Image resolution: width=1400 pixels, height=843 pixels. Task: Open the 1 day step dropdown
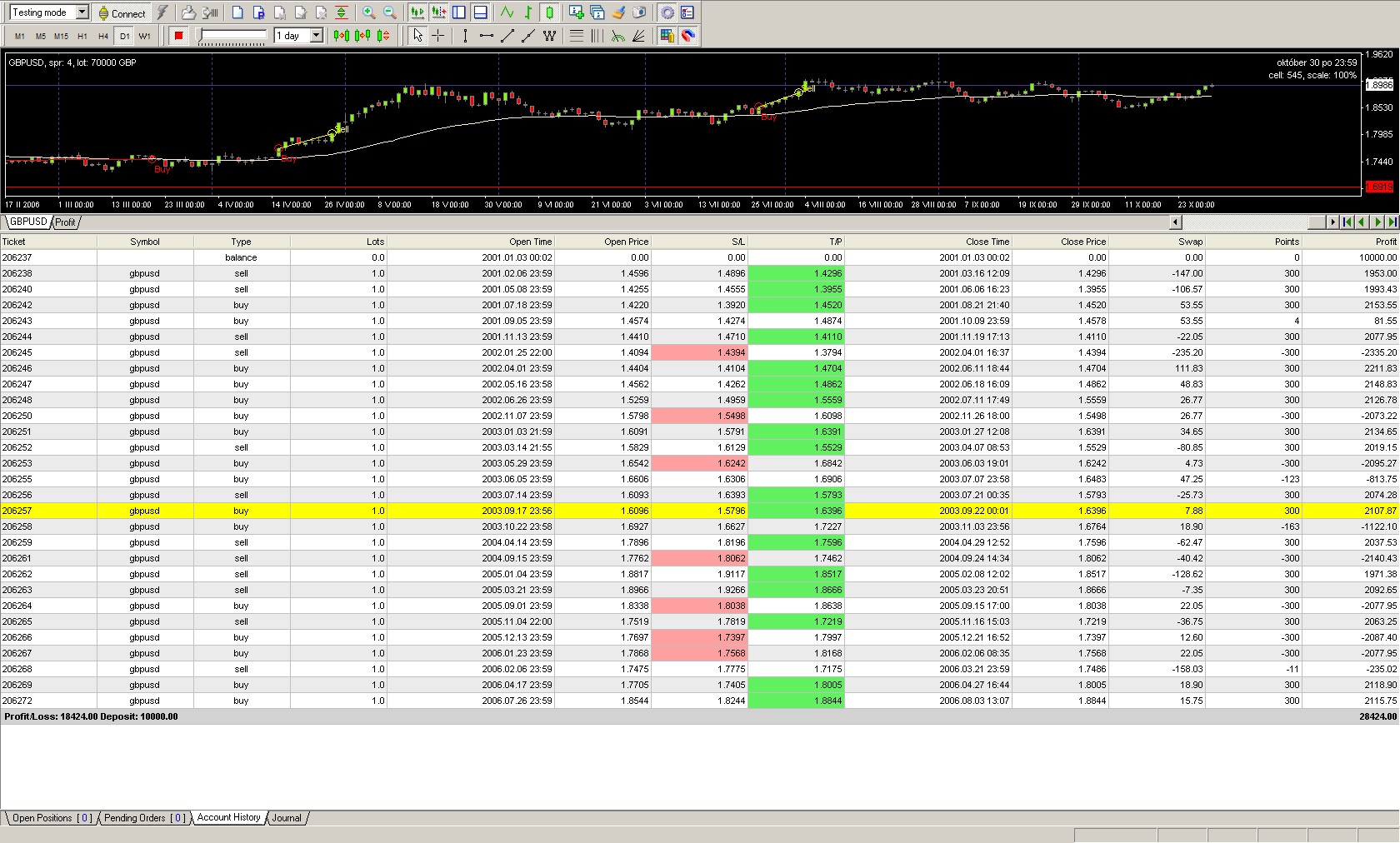(317, 36)
